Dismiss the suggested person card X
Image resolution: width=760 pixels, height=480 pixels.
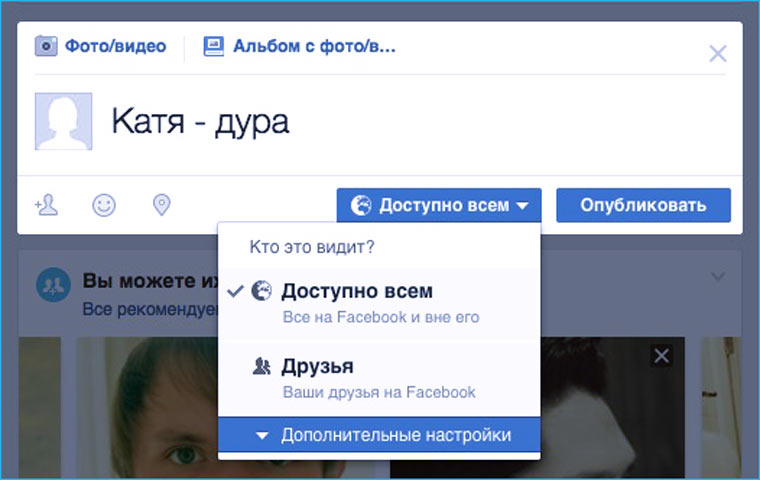(x=662, y=356)
